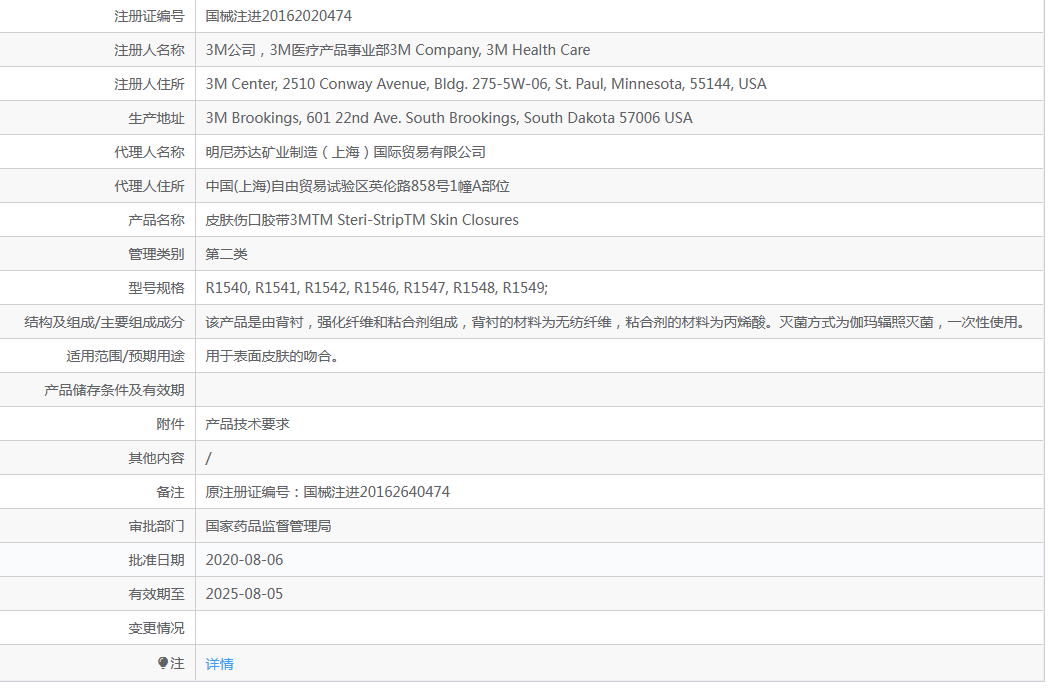Click the 型号规格 label
The width and height of the screenshot is (1051, 688).
(x=156, y=288)
